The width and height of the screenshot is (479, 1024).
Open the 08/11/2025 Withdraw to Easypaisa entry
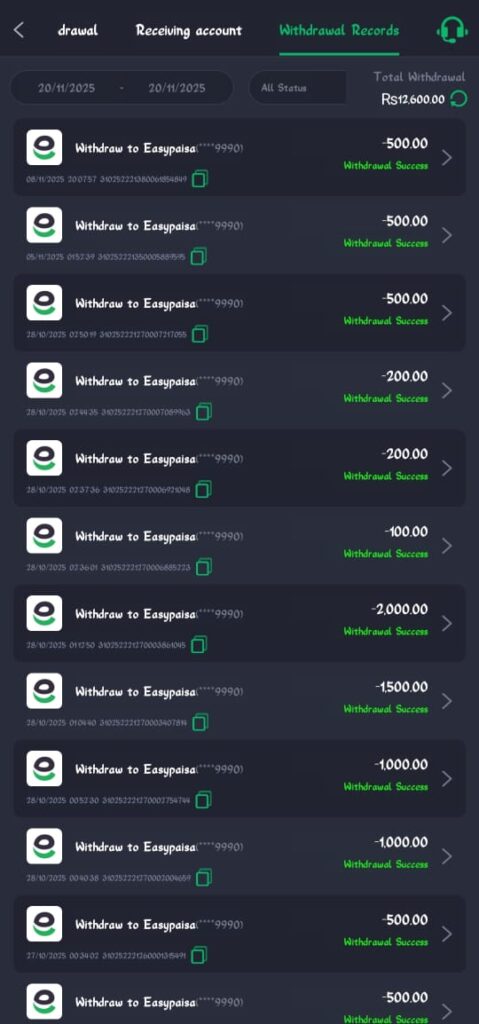(x=240, y=157)
